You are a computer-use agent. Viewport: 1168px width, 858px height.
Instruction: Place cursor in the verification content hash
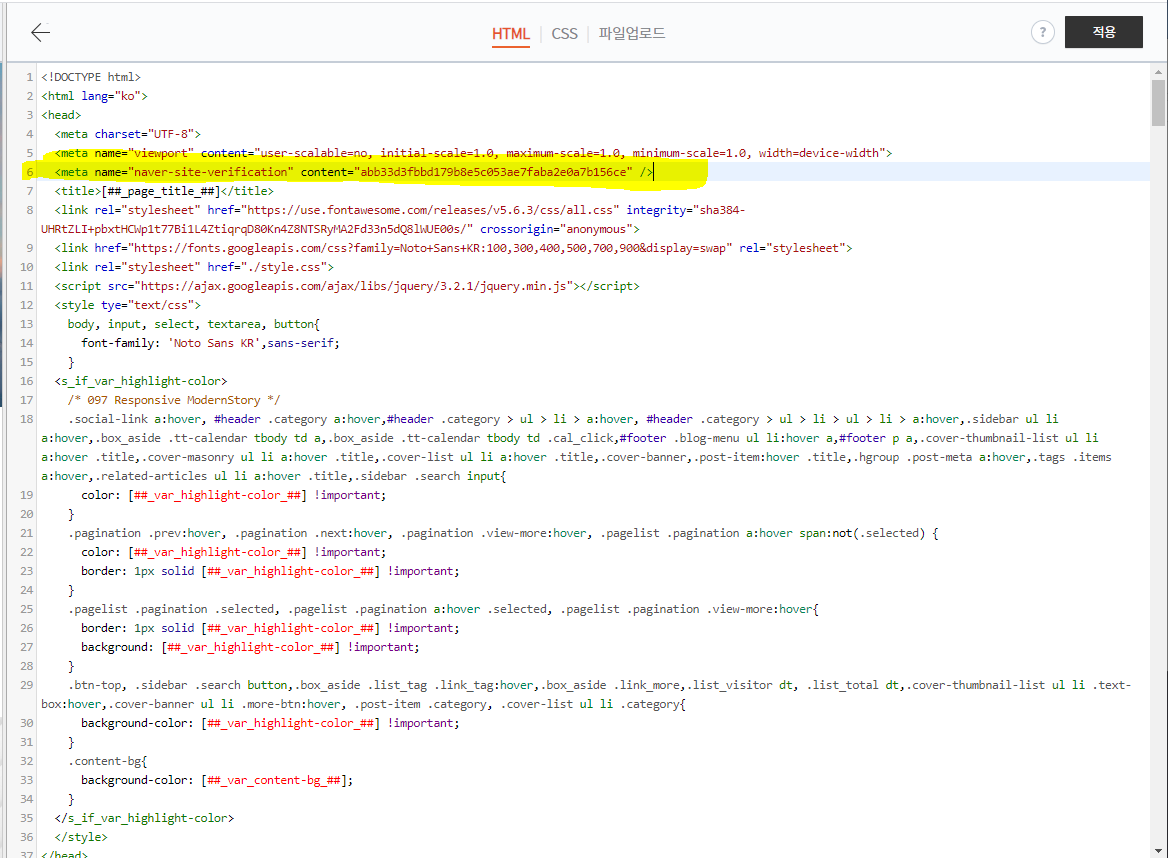tap(493, 172)
